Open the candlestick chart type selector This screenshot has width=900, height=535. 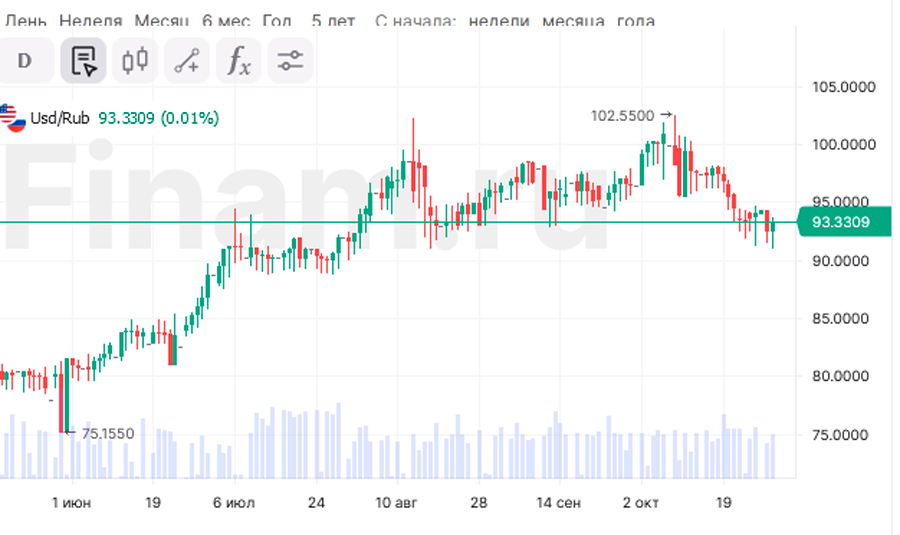click(134, 61)
